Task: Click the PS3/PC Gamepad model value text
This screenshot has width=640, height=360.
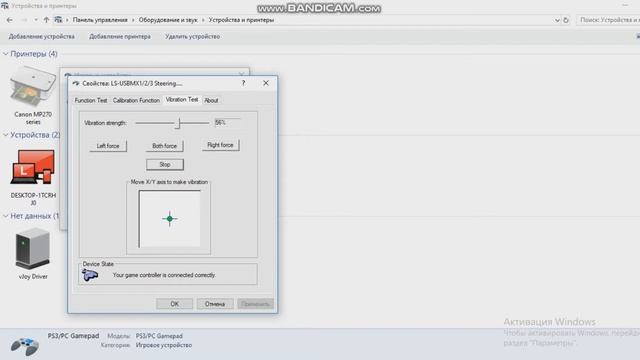Action: [x=159, y=336]
